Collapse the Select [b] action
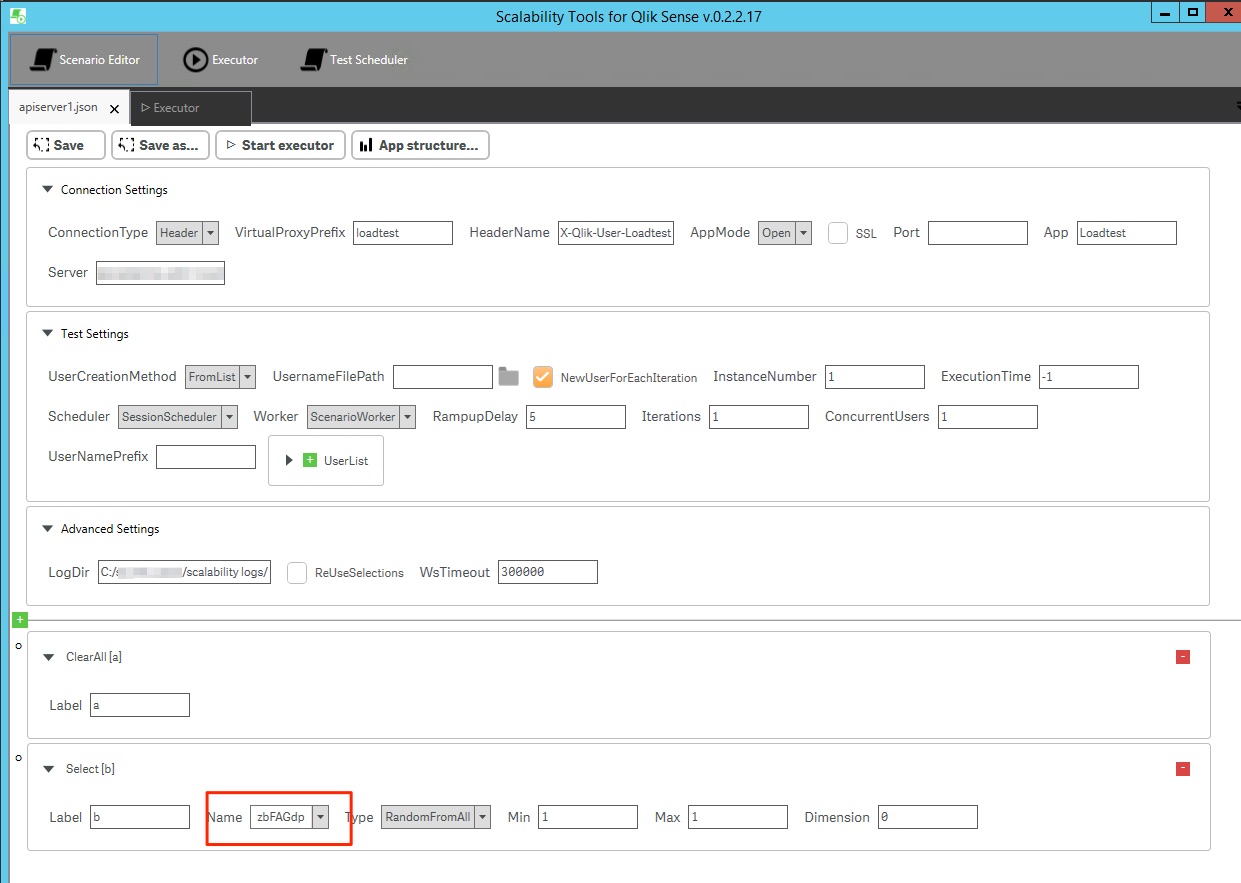This screenshot has width=1241, height=883. coord(47,769)
